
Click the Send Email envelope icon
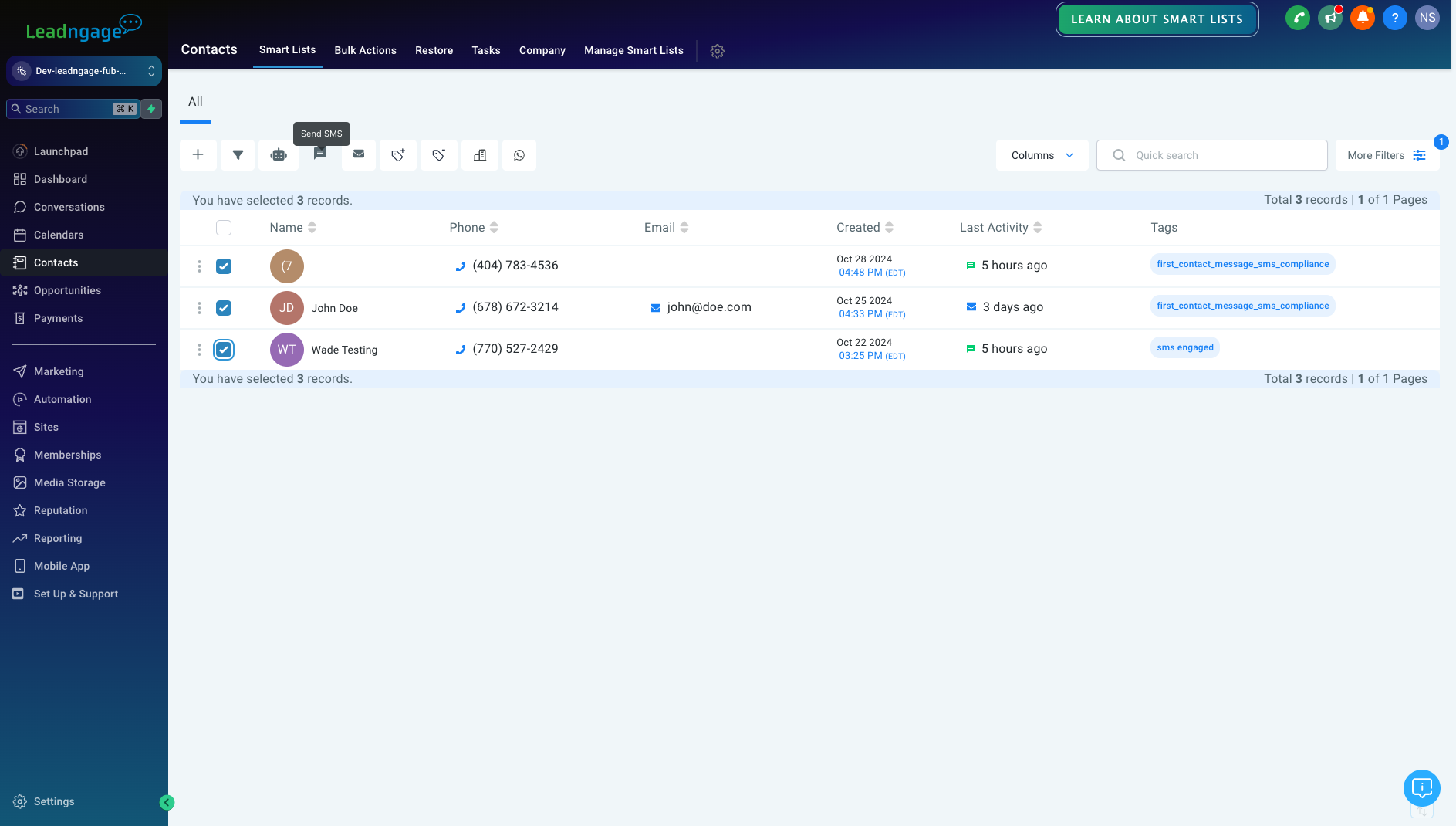click(x=359, y=155)
